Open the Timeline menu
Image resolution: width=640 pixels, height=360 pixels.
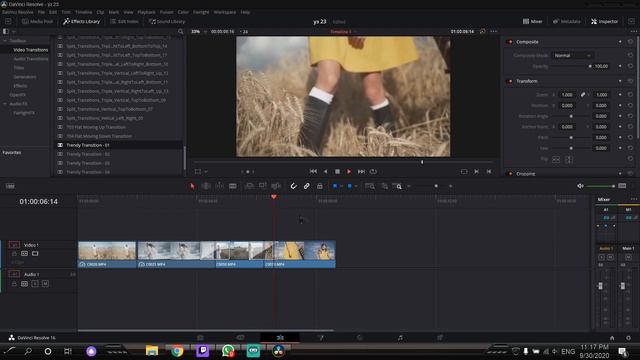[83, 12]
